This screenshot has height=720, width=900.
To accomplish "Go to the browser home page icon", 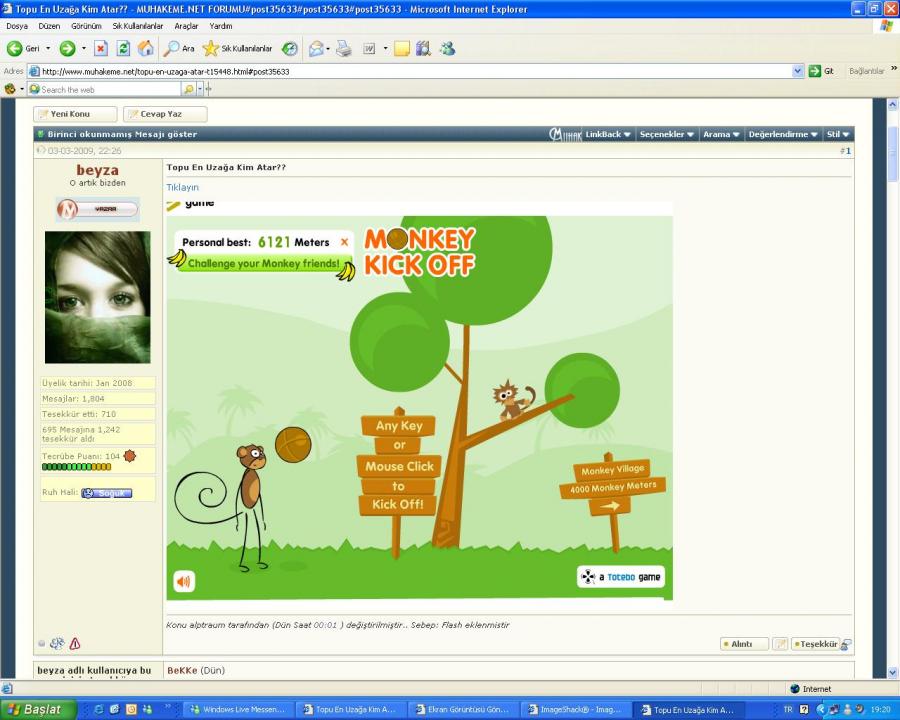I will [146, 48].
